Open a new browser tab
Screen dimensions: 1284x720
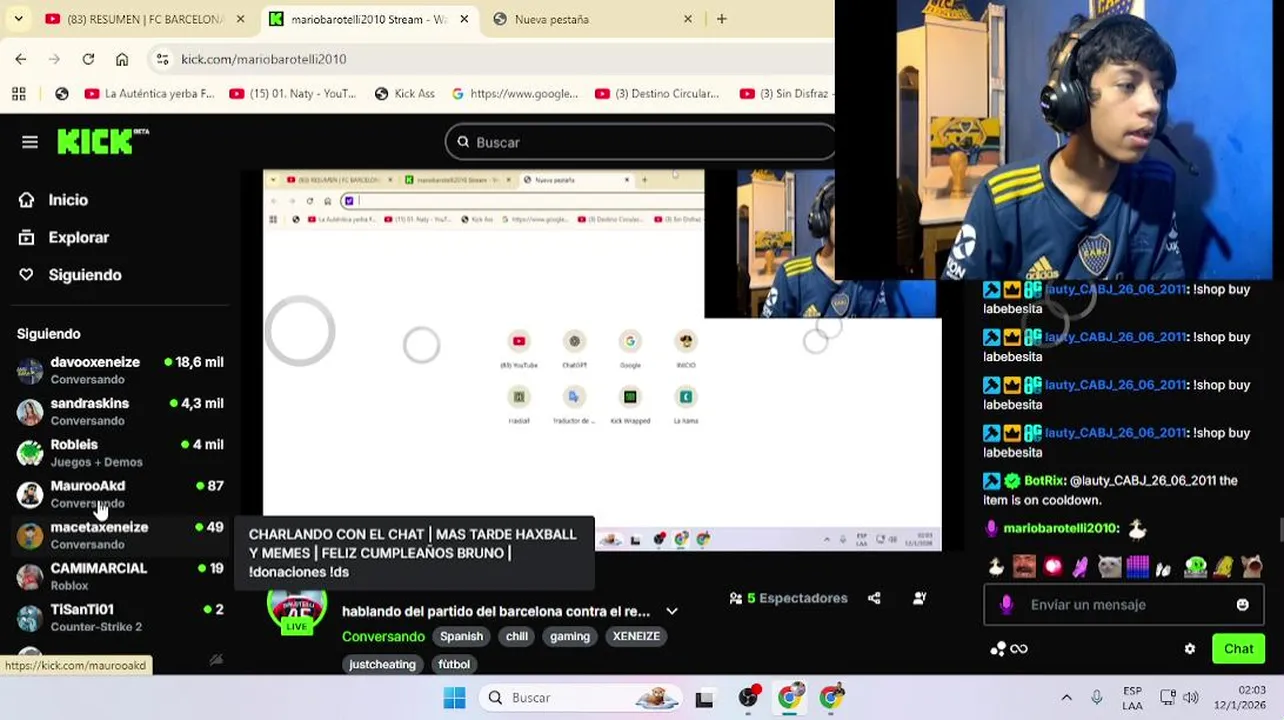click(x=721, y=19)
